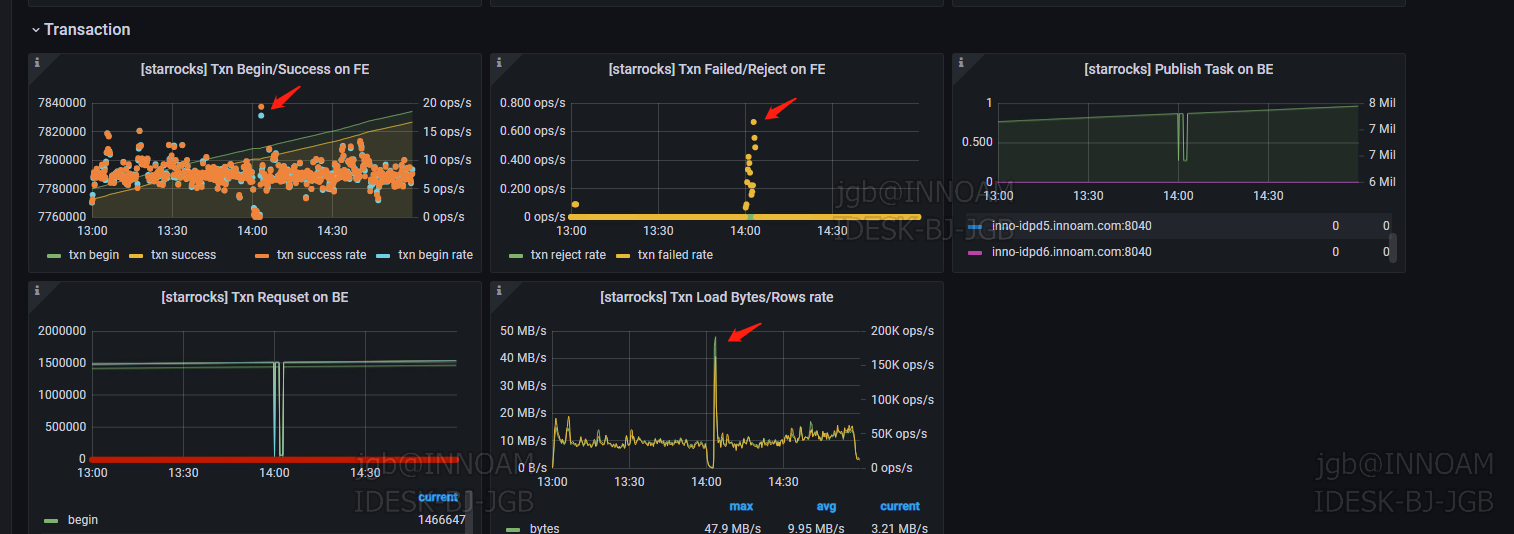This screenshot has width=1514, height=534.
Task: Open Txn Load Bytes/Rows rate title menu
Action: click(x=716, y=297)
